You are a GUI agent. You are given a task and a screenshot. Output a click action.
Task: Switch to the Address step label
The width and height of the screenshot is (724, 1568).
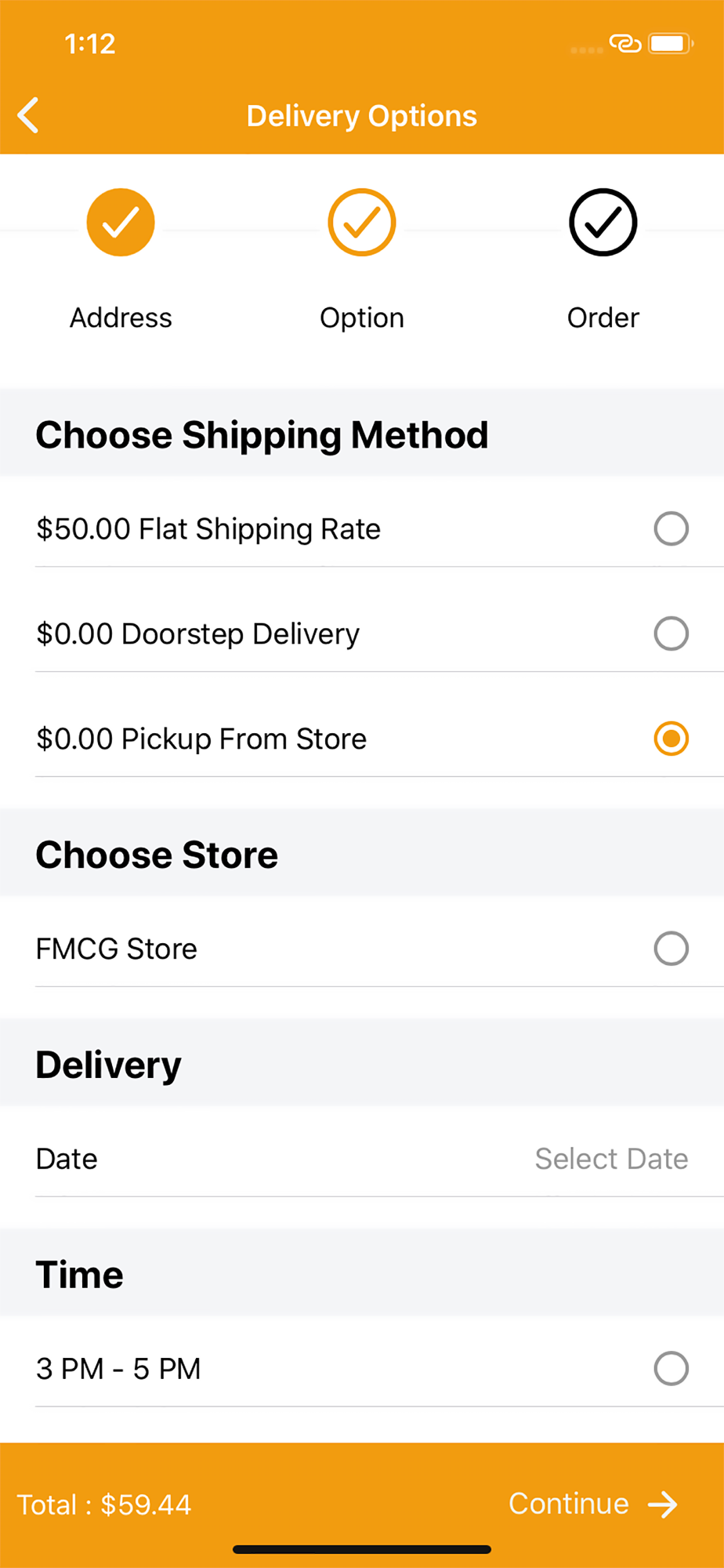[x=121, y=318]
